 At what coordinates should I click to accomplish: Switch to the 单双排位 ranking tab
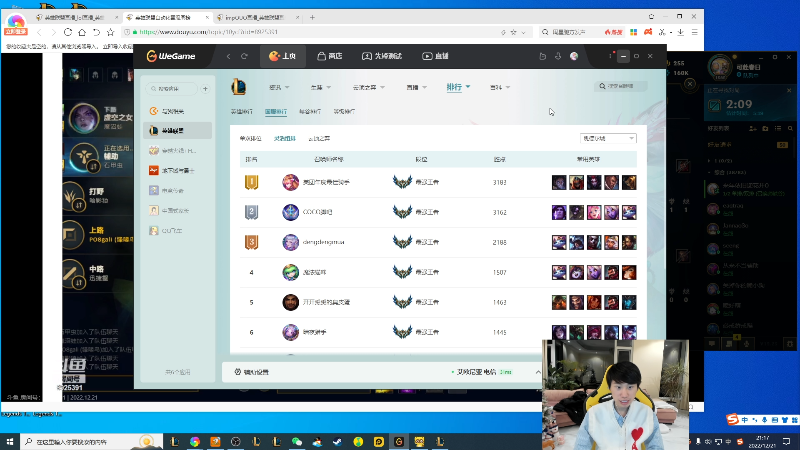point(251,138)
